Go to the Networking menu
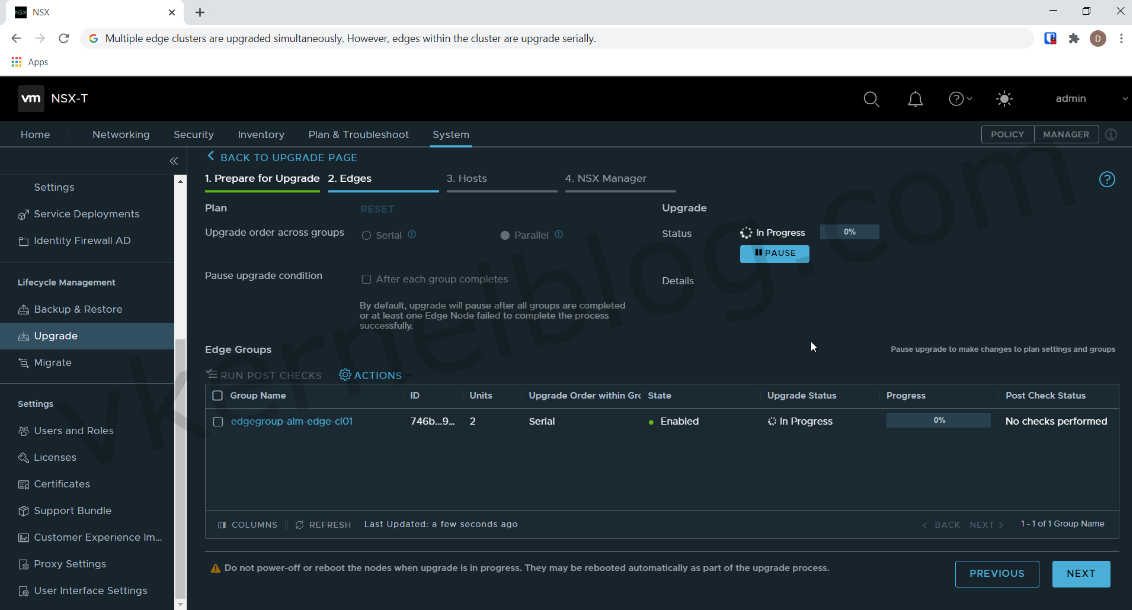This screenshot has width=1132, height=610. (x=120, y=134)
